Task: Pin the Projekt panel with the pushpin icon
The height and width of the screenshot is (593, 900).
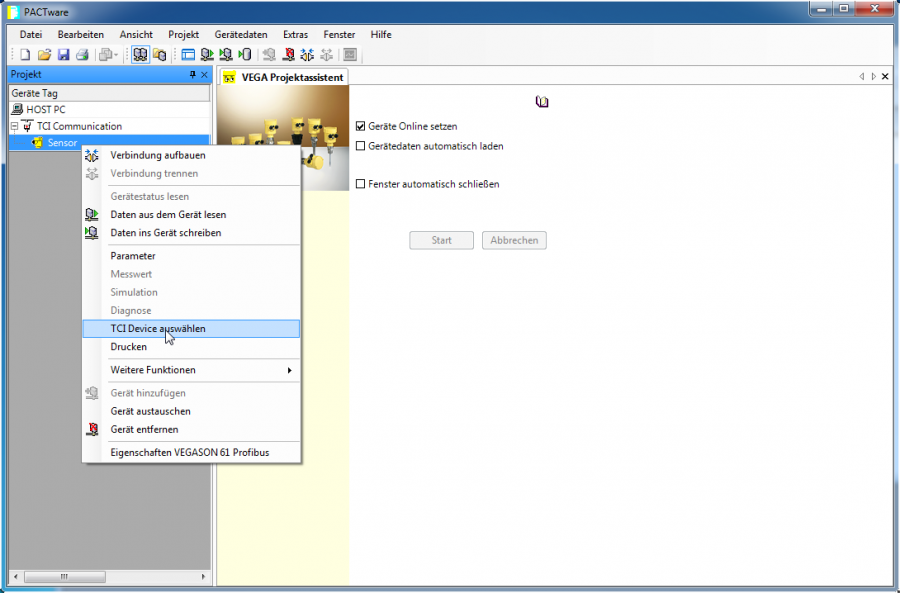Action: coord(192,75)
